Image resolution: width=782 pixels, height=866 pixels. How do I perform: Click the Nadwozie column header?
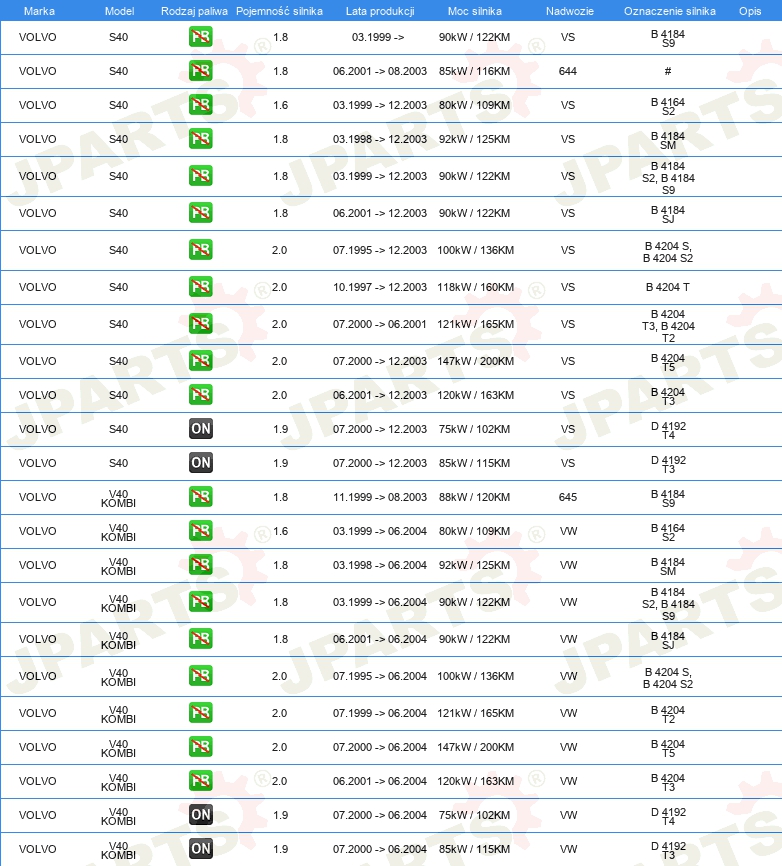(x=569, y=11)
